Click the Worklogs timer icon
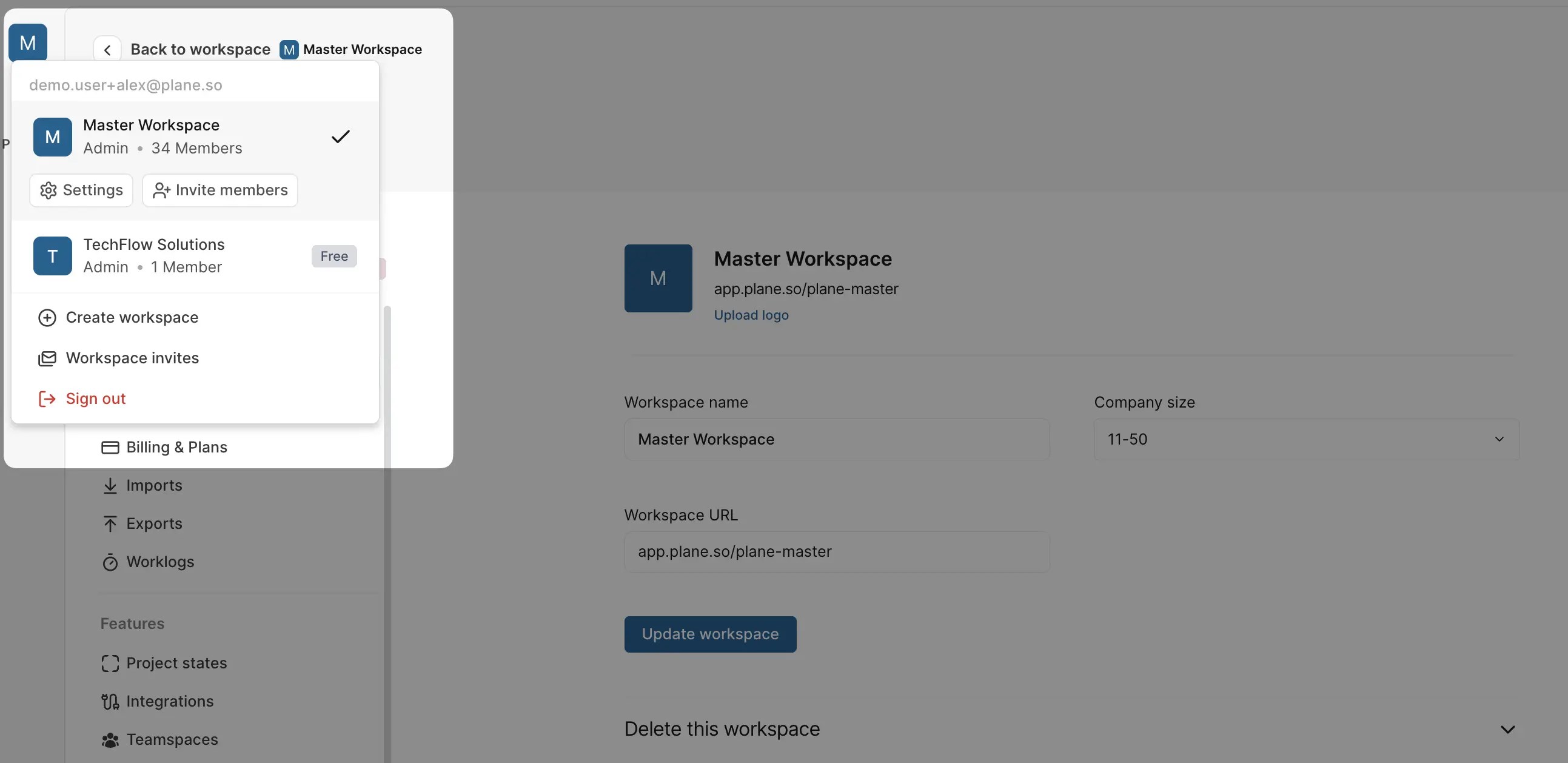 [x=110, y=562]
